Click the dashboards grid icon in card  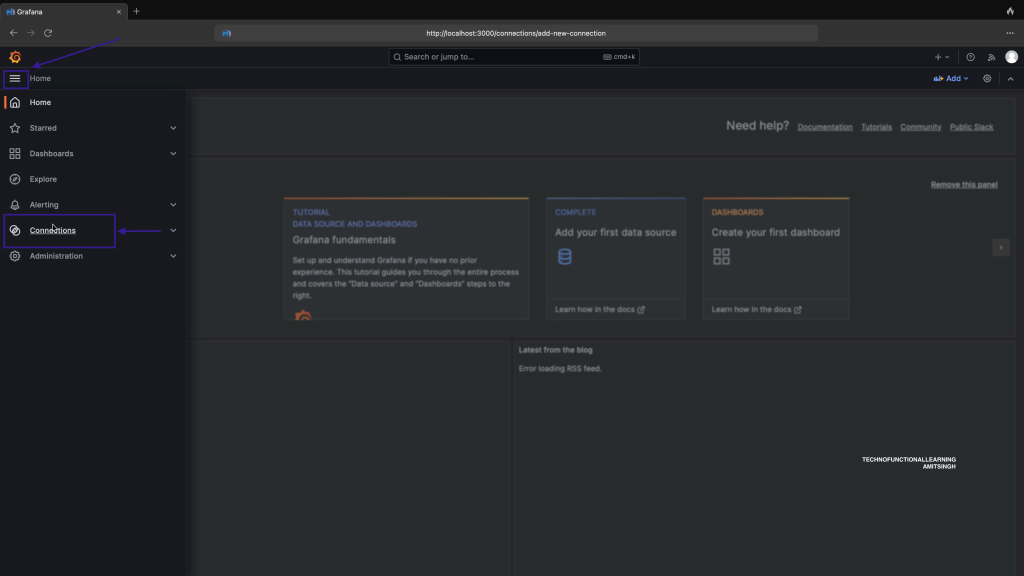721,257
